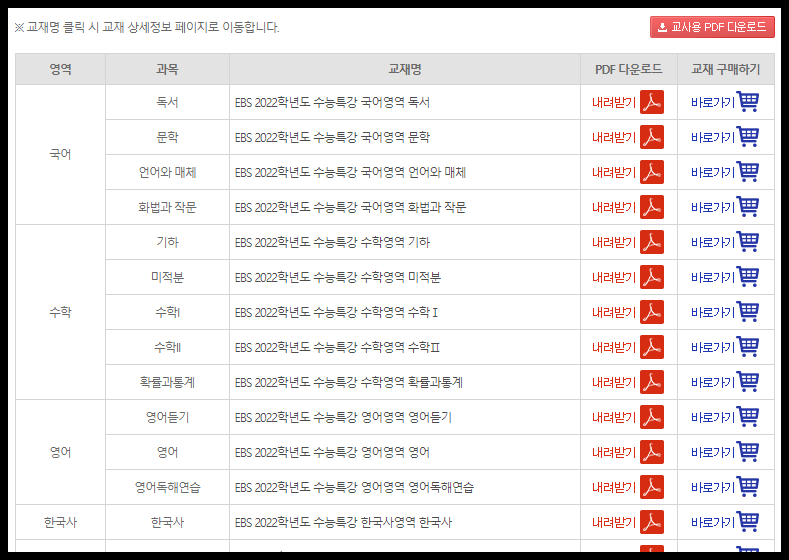Select the 미적분 subject cell
Image resolution: width=789 pixels, height=560 pixels.
168,277
